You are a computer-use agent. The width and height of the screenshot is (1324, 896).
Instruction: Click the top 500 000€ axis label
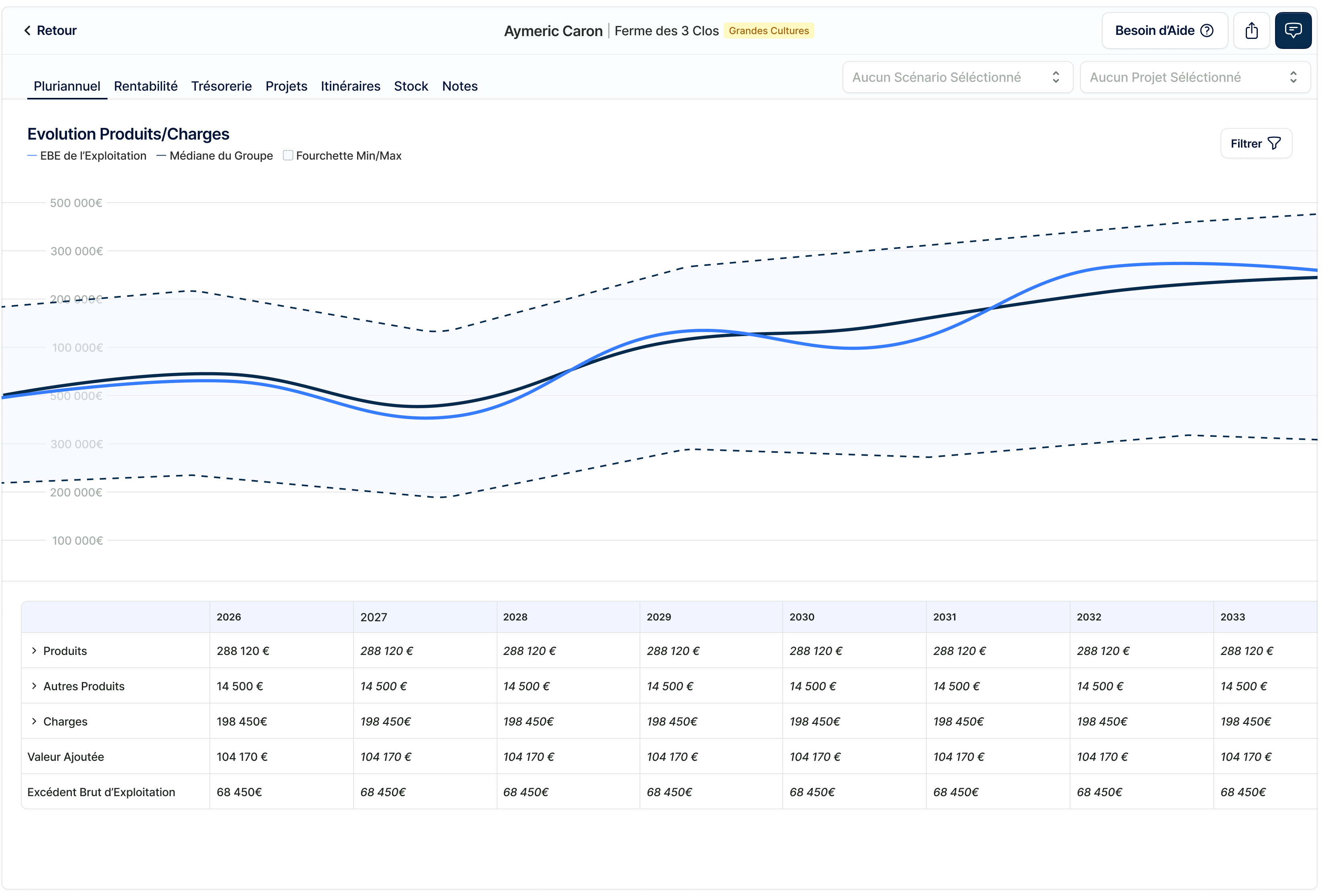[x=76, y=203]
